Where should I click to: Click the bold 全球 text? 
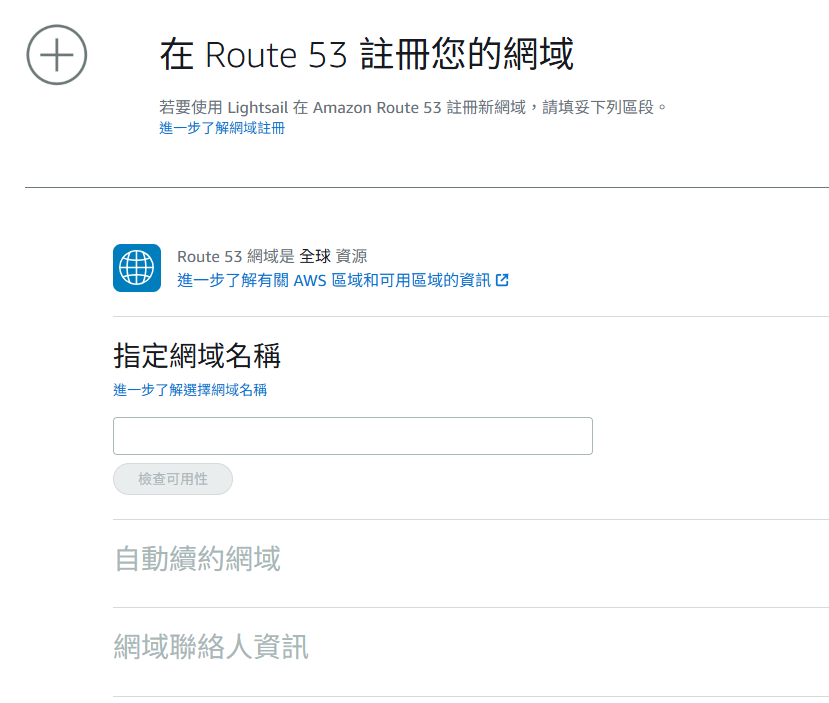[315, 256]
